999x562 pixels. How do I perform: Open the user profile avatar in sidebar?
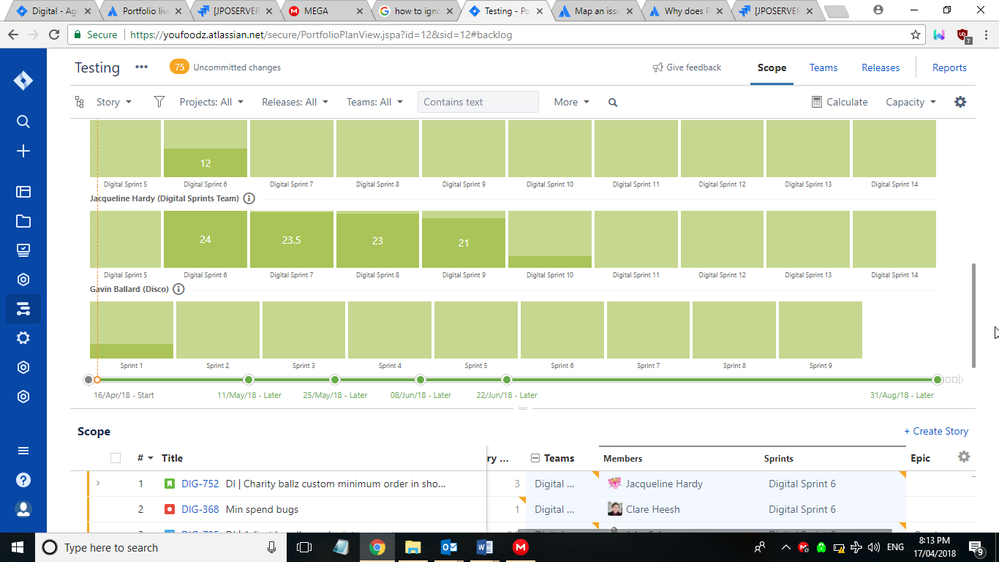(x=23, y=509)
